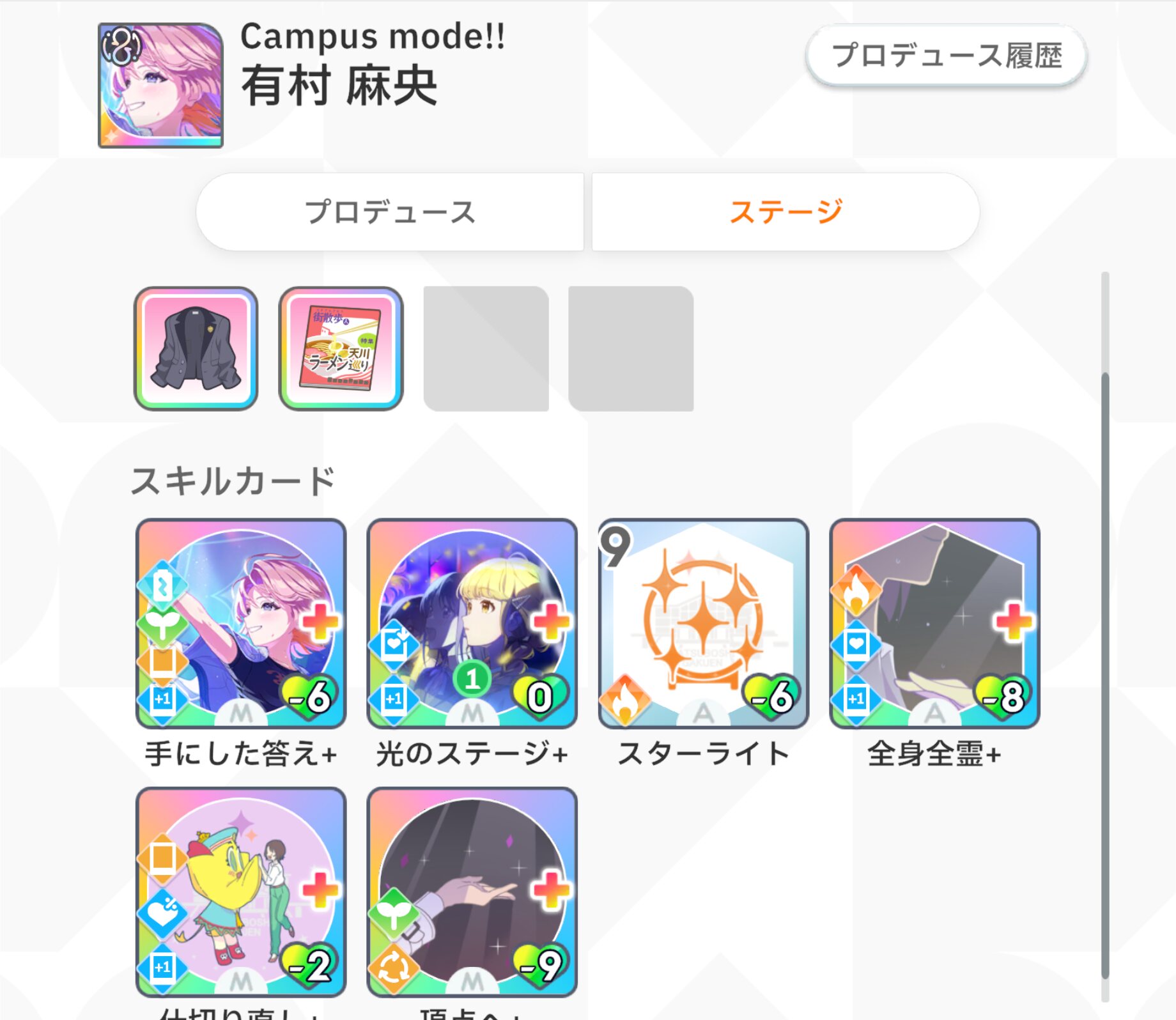This screenshot has height=1020, width=1176.
Task: Tap the first empty gray item slot
Action: point(486,348)
